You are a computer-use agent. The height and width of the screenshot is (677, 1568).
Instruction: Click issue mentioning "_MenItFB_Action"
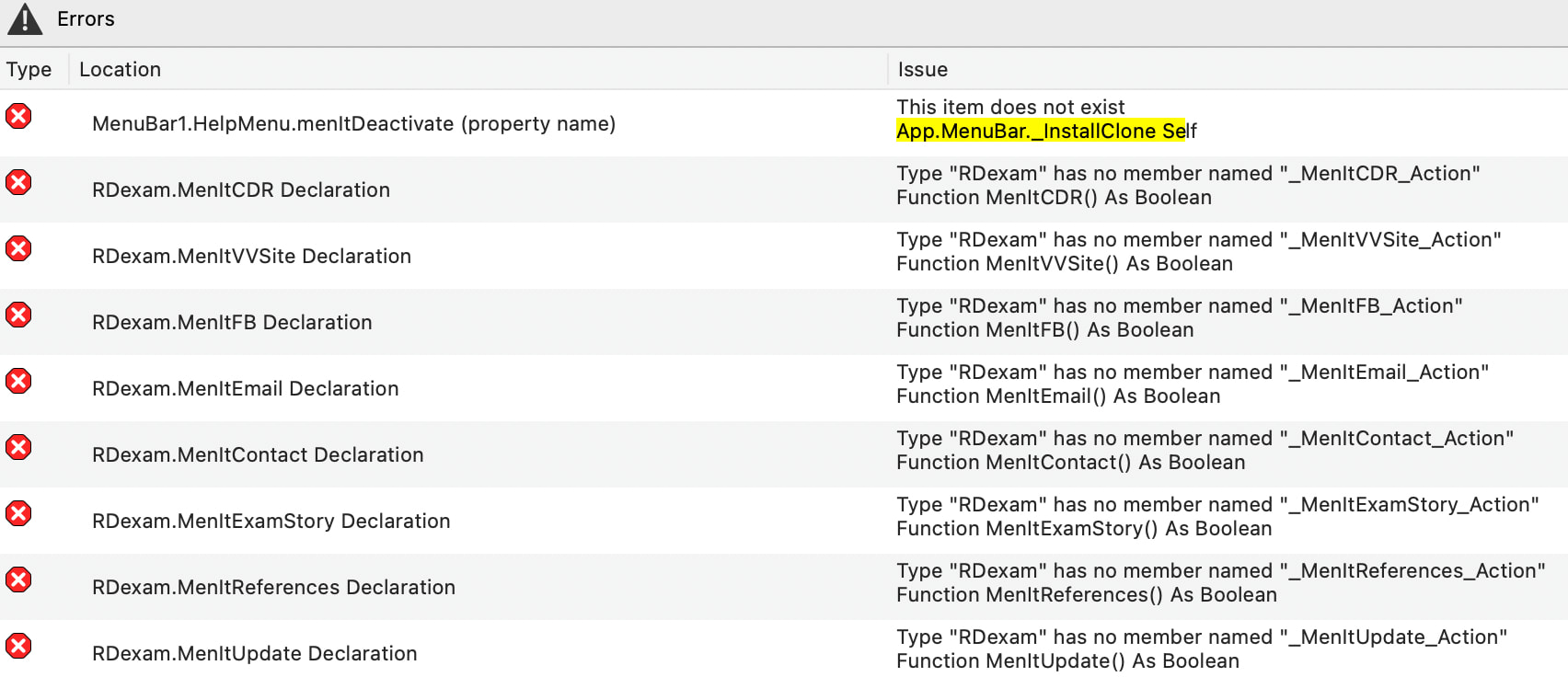(x=1180, y=306)
